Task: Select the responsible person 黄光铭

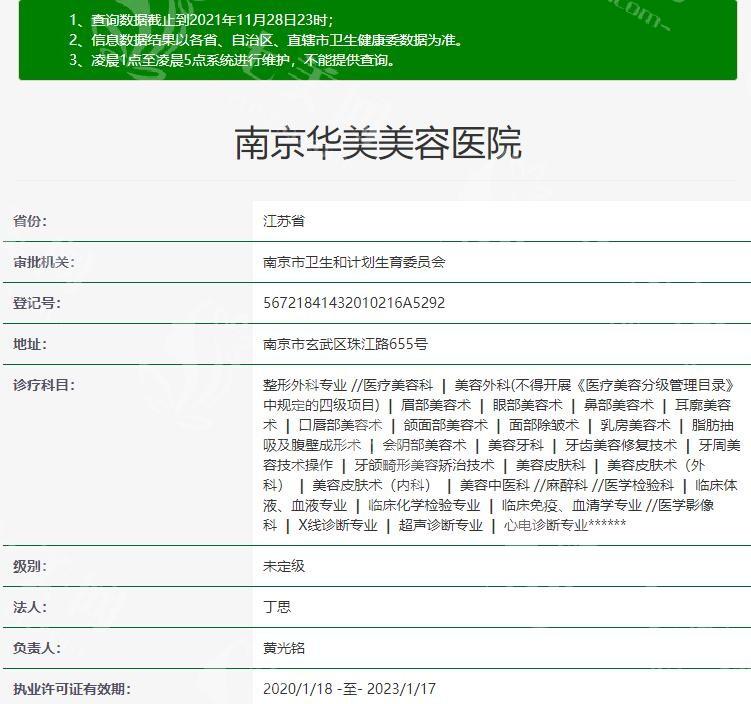Action: 284,648
